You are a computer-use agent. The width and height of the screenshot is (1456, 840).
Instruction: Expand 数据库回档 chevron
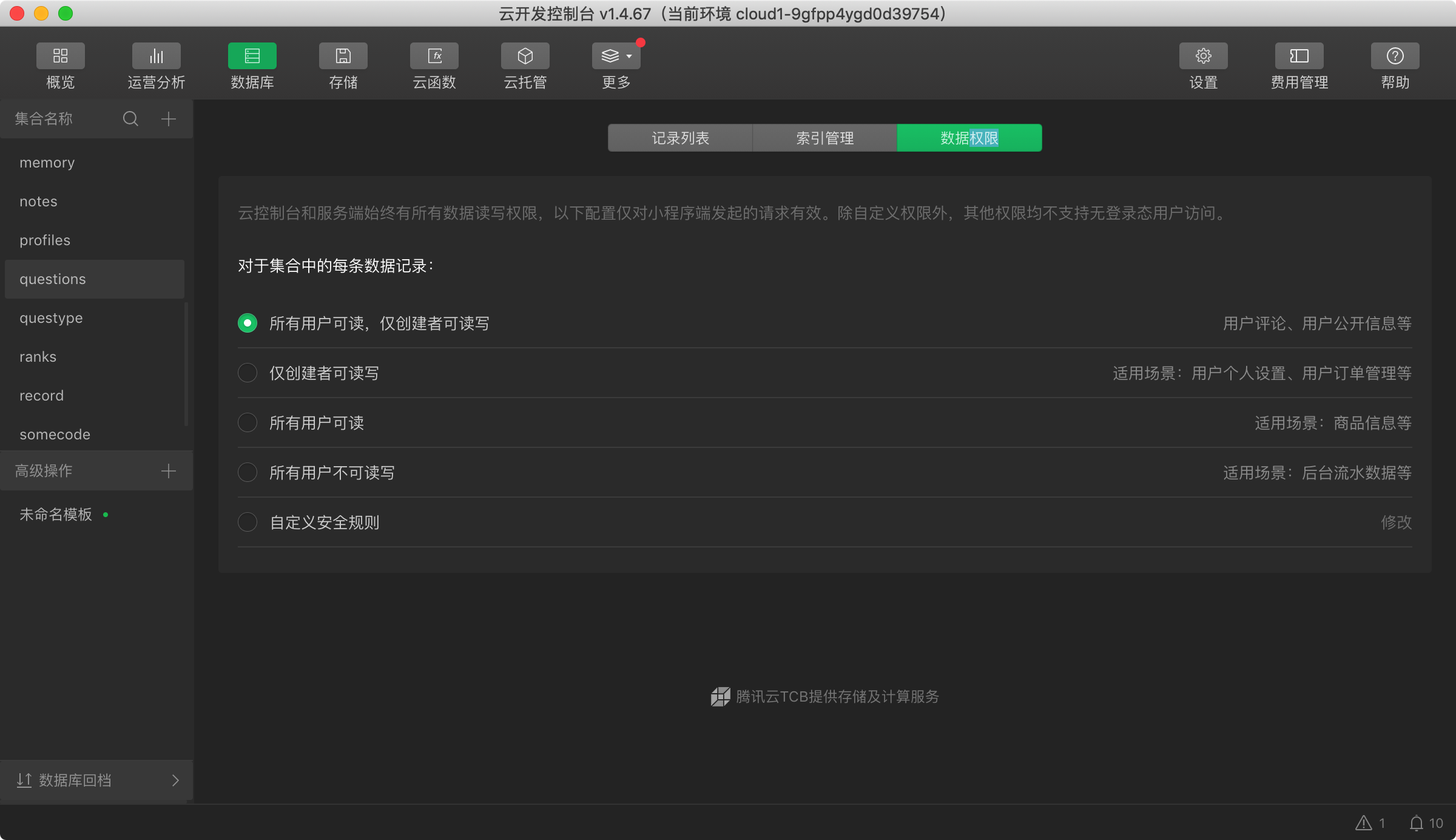click(175, 780)
